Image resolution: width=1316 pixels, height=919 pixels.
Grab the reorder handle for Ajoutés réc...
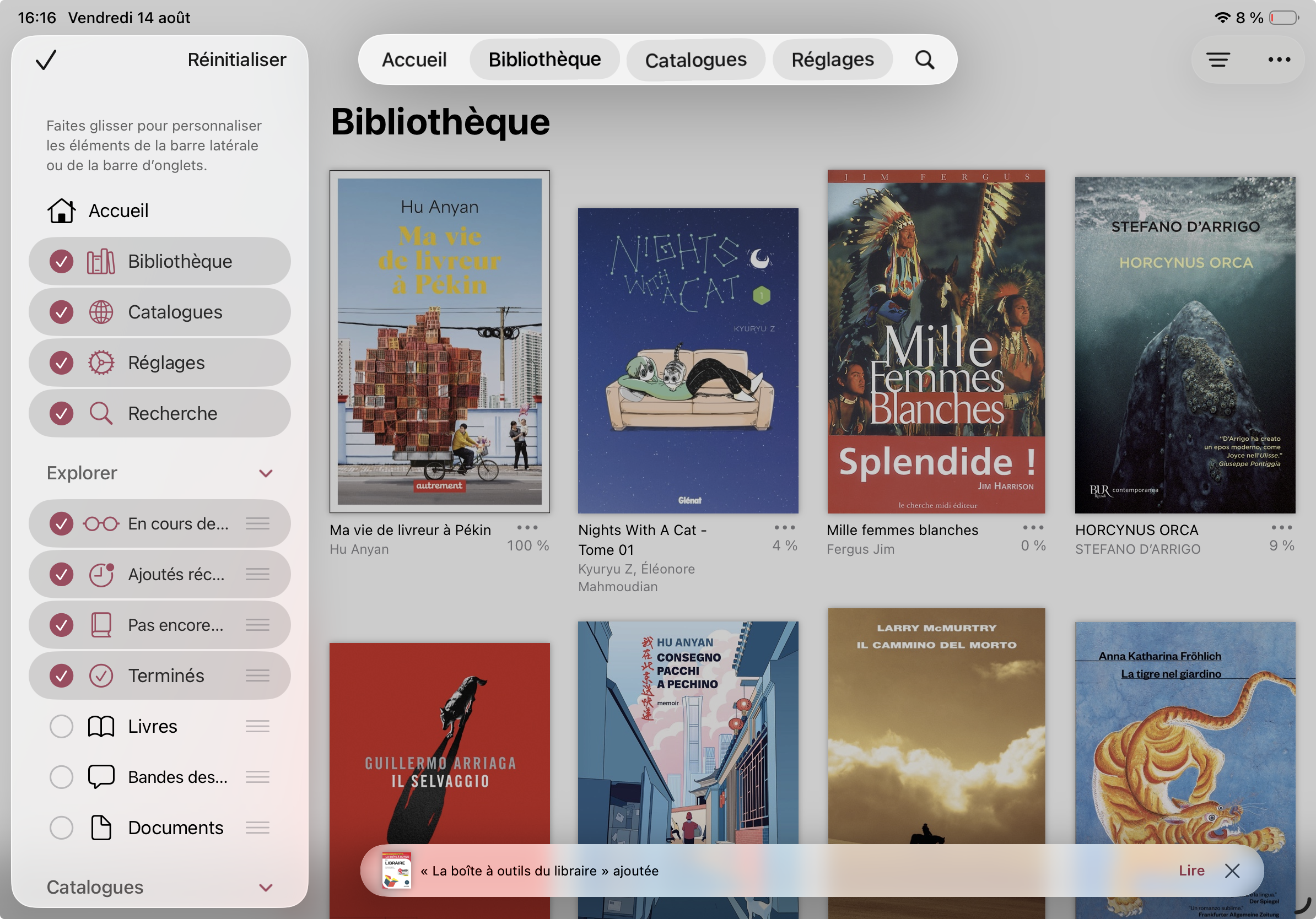[x=258, y=574]
